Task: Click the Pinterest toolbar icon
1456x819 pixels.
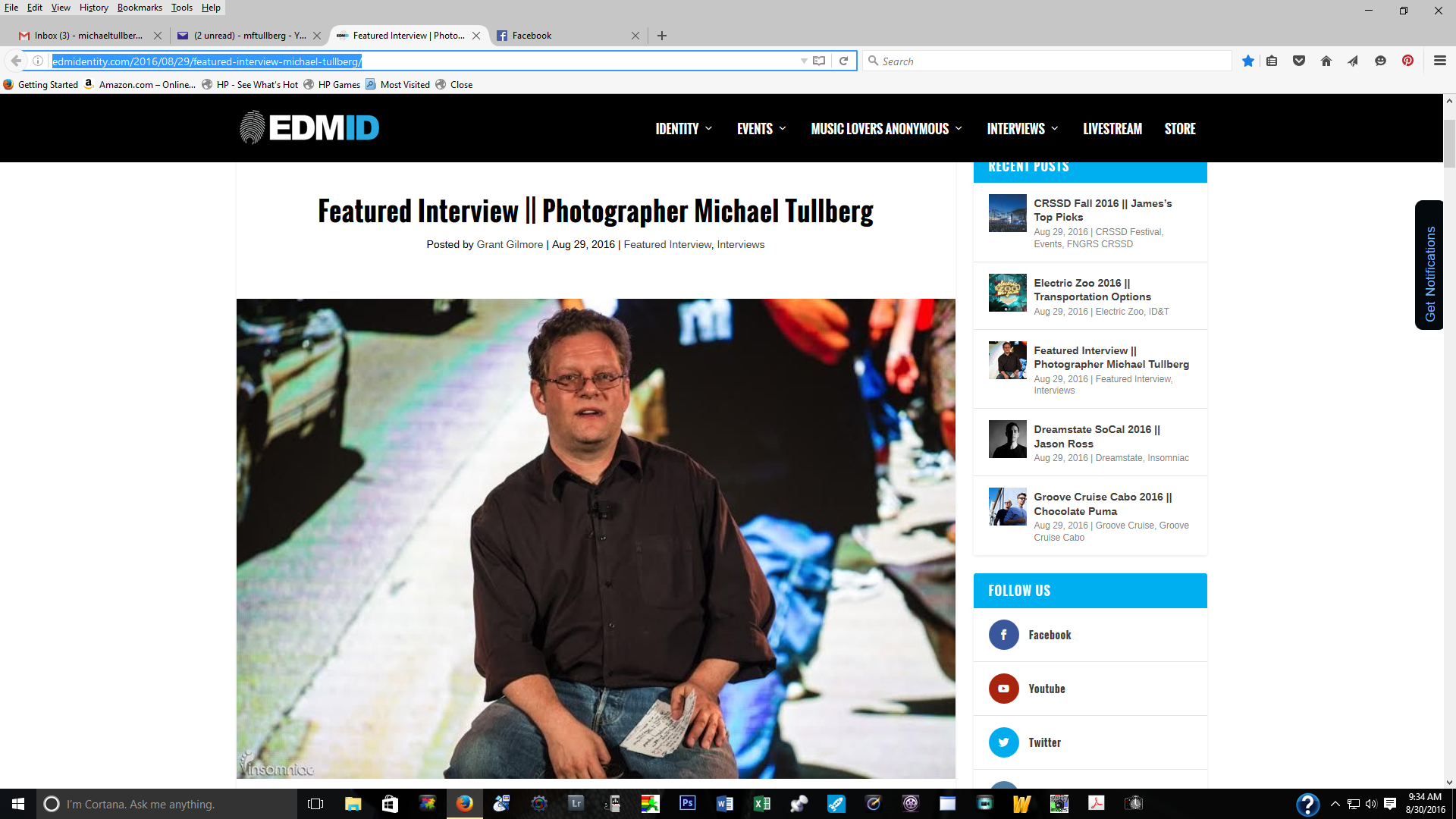Action: tap(1407, 61)
